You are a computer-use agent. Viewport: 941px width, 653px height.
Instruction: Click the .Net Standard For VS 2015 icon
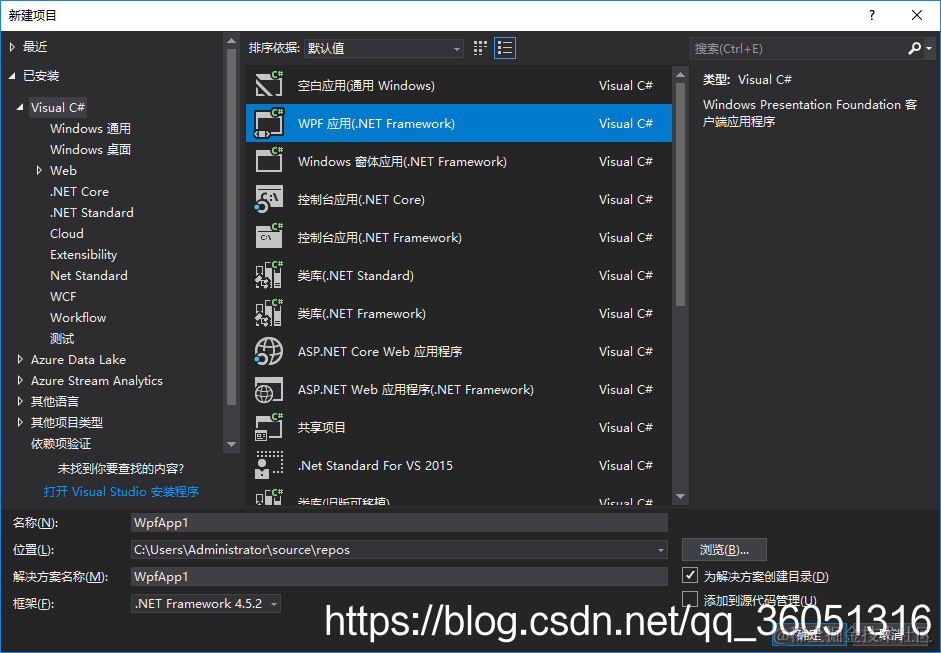point(268,465)
